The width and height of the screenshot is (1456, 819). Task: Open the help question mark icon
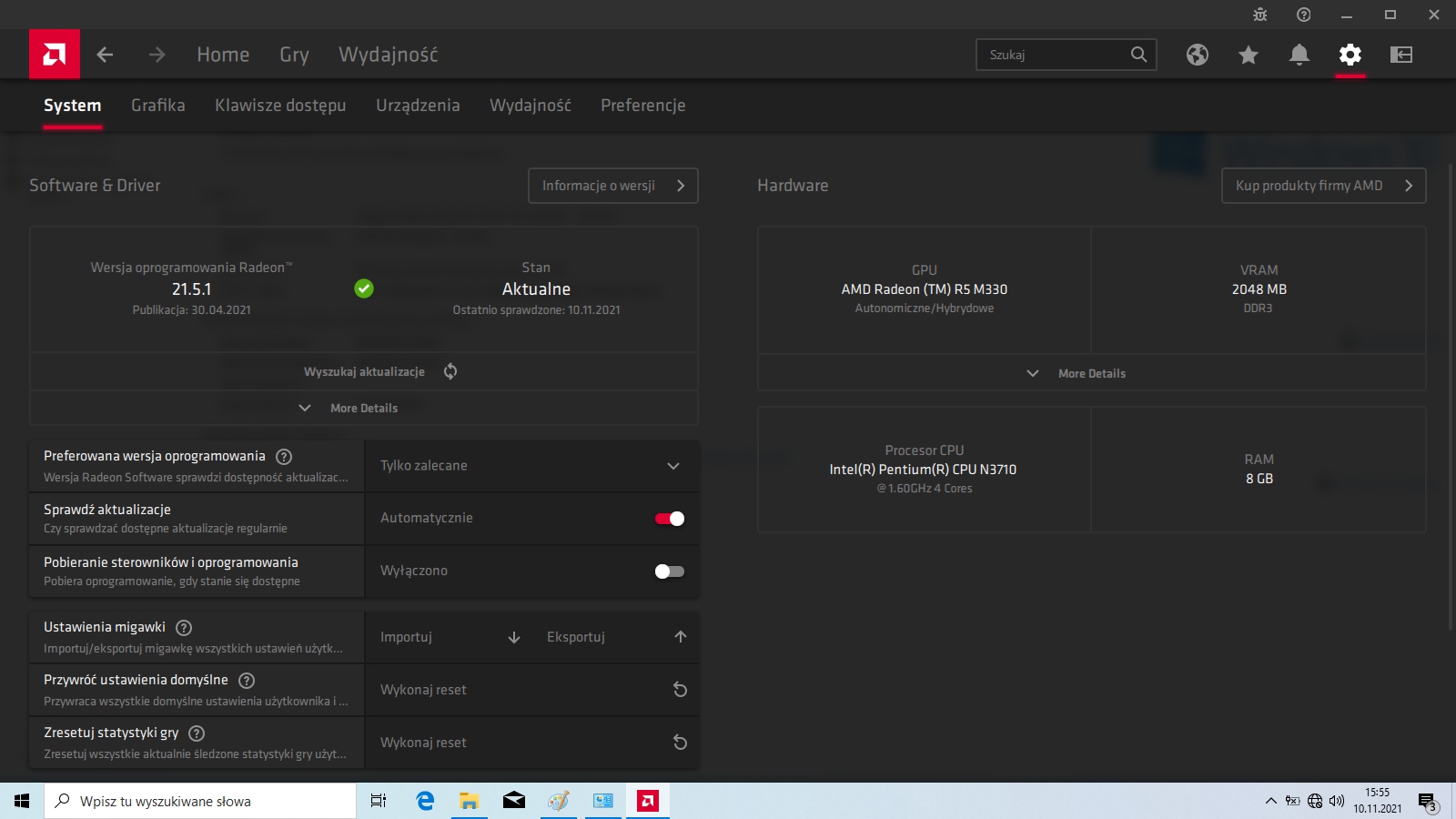tap(1304, 15)
